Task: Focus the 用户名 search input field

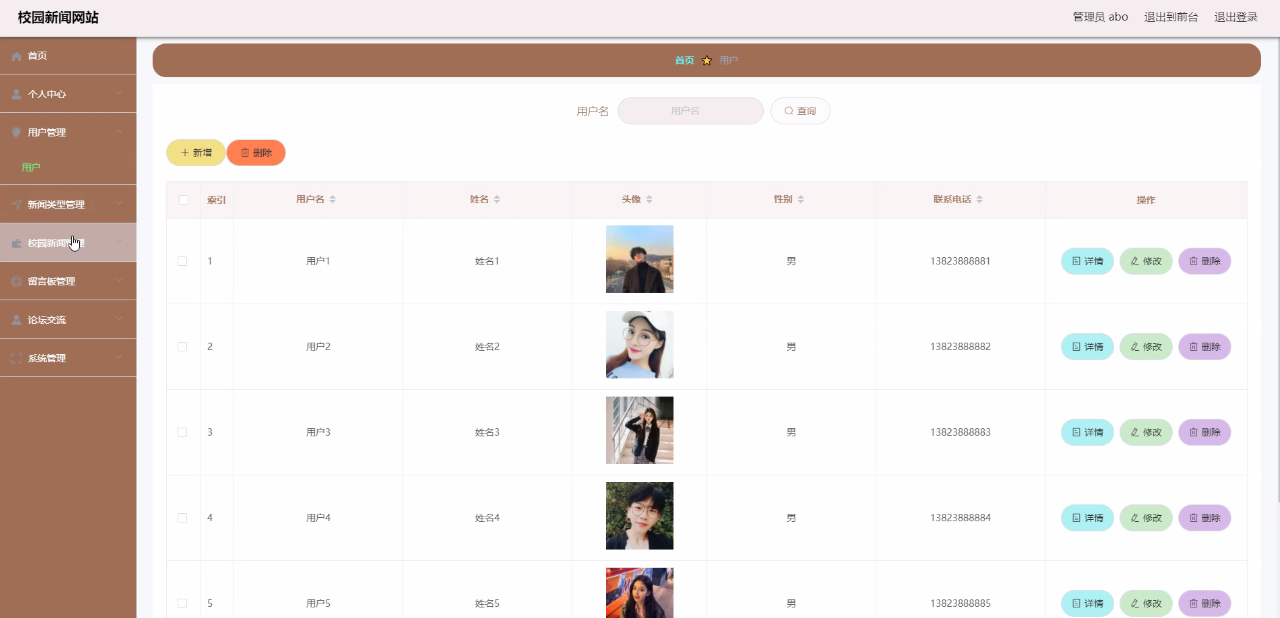Action: 690,111
